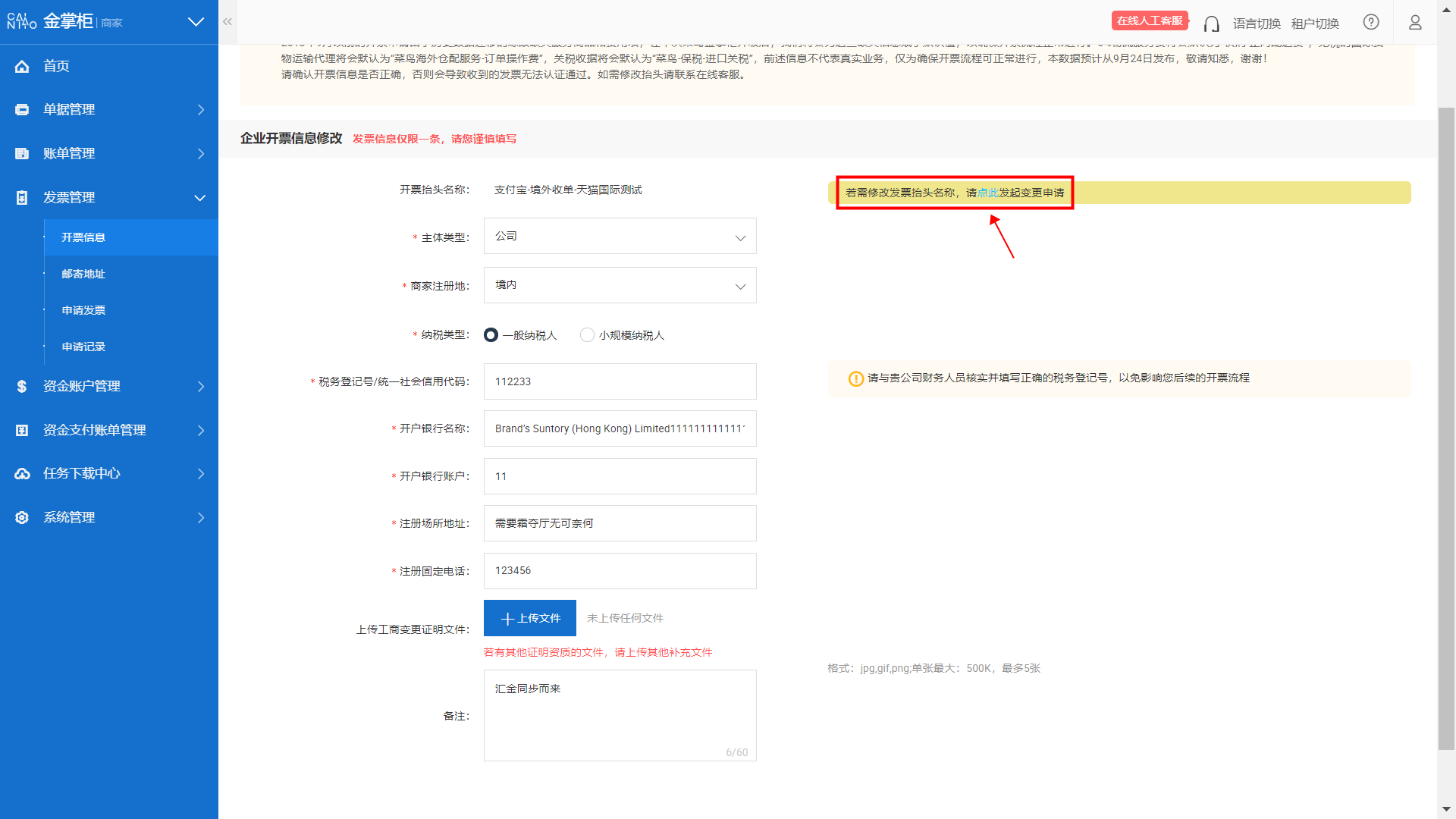Click the 任务下载中心 cloud download icon
Viewport: 1456px width, 819px height.
click(22, 474)
